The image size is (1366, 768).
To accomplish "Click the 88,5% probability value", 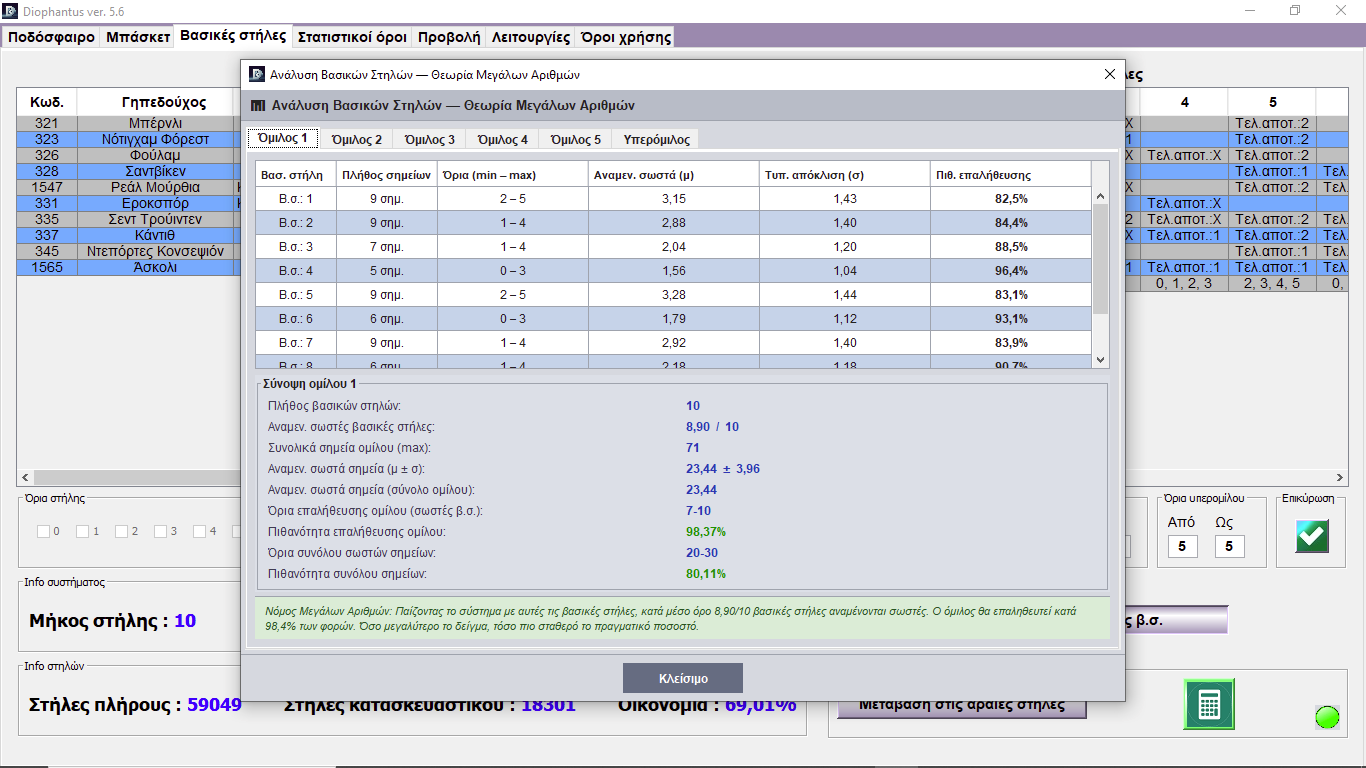I will click(x=1010, y=247).
